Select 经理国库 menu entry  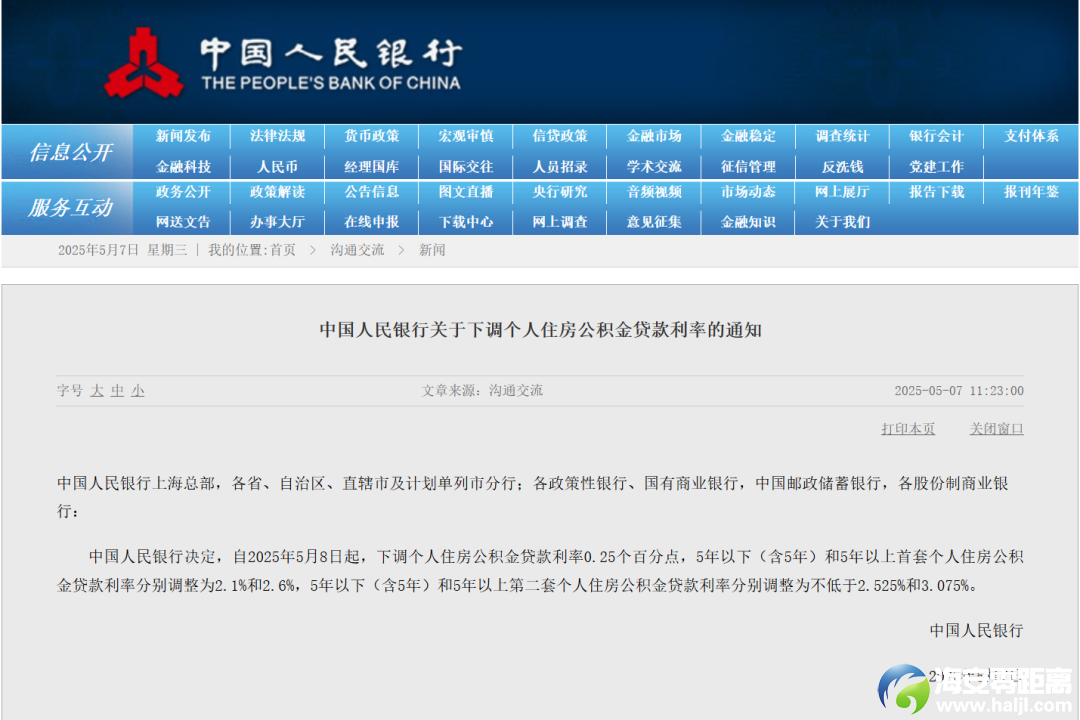click(372, 167)
